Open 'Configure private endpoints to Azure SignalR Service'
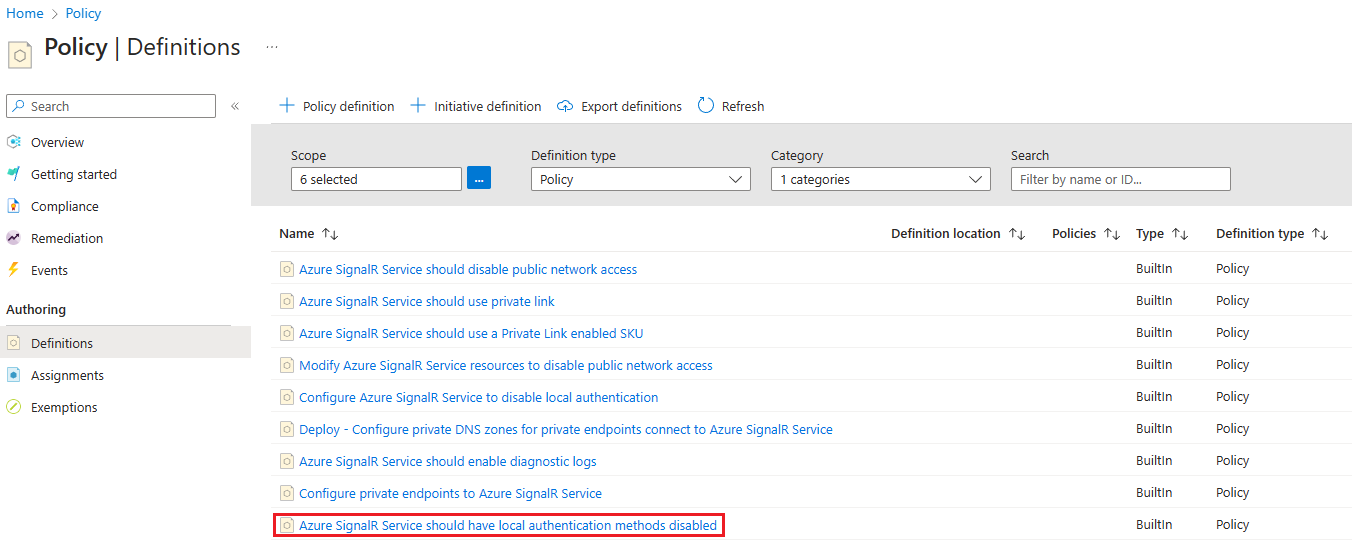1352x542 pixels. [451, 493]
